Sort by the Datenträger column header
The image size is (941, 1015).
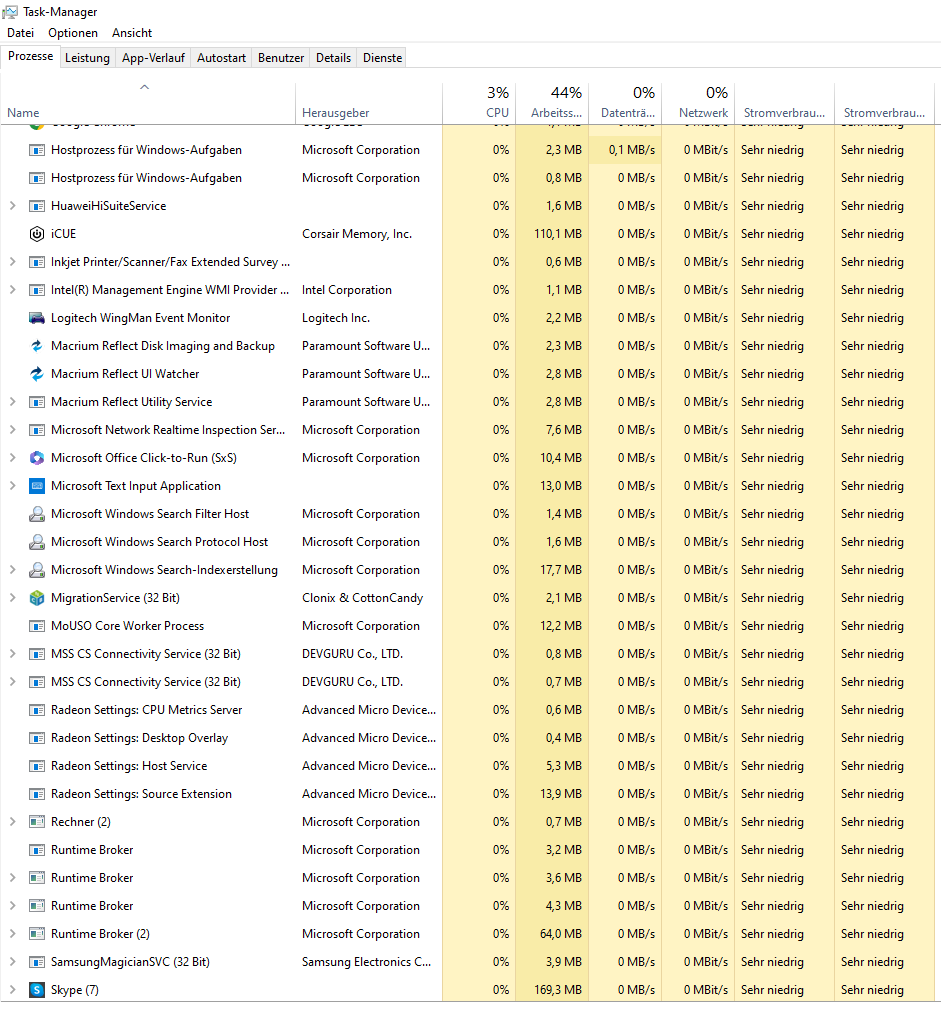click(x=625, y=104)
